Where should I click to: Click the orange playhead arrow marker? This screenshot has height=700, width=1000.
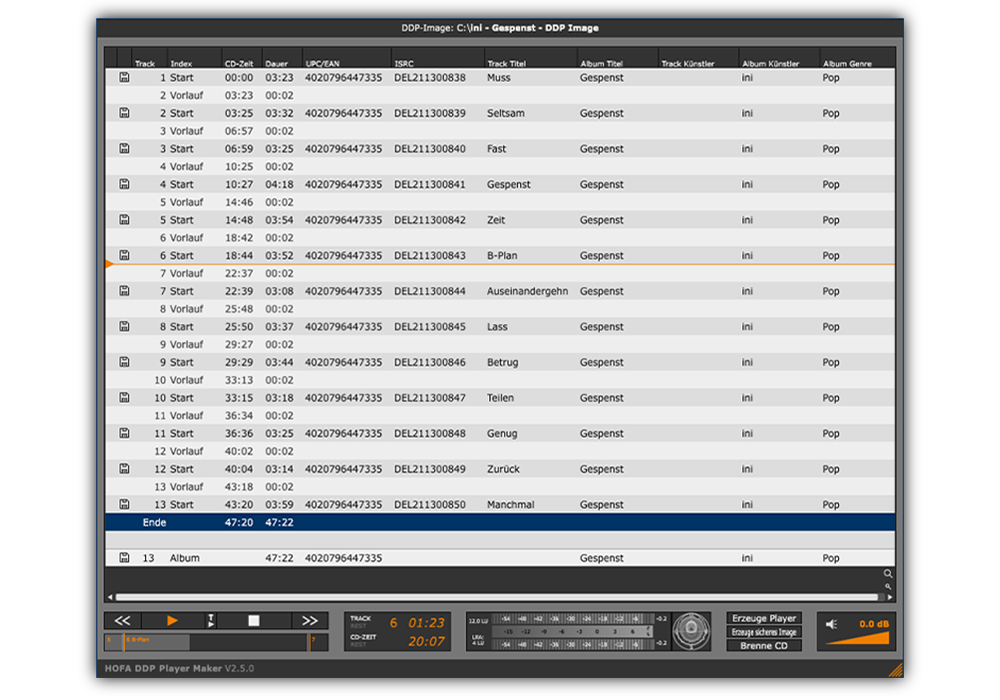pyautogui.click(x=109, y=263)
